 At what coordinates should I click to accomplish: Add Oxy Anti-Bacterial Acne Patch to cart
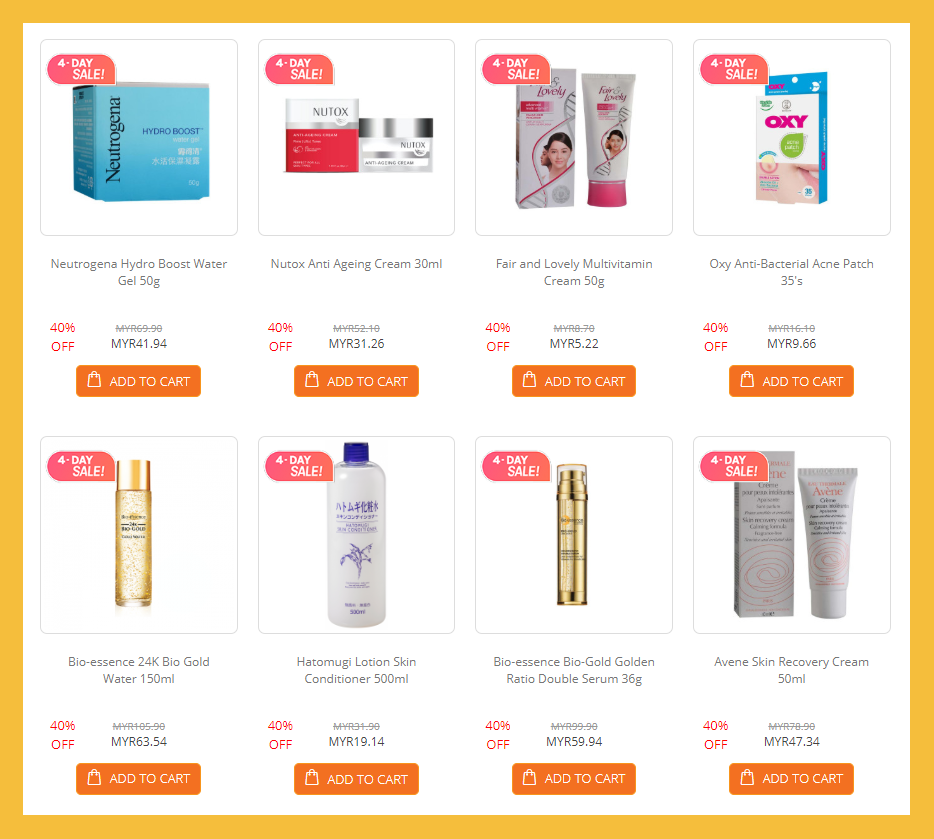(791, 380)
